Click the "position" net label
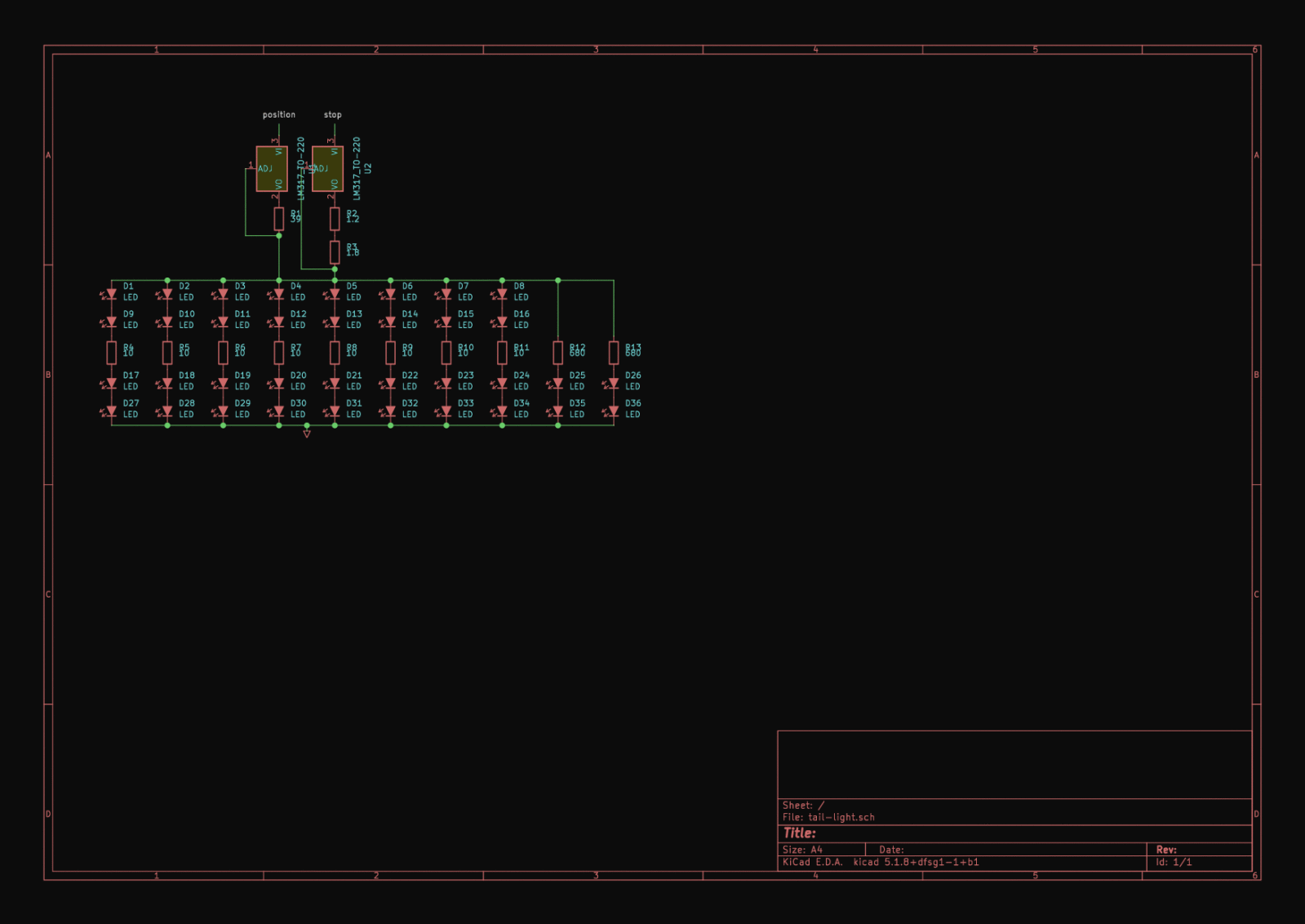The height and width of the screenshot is (924, 1305). coord(279,115)
